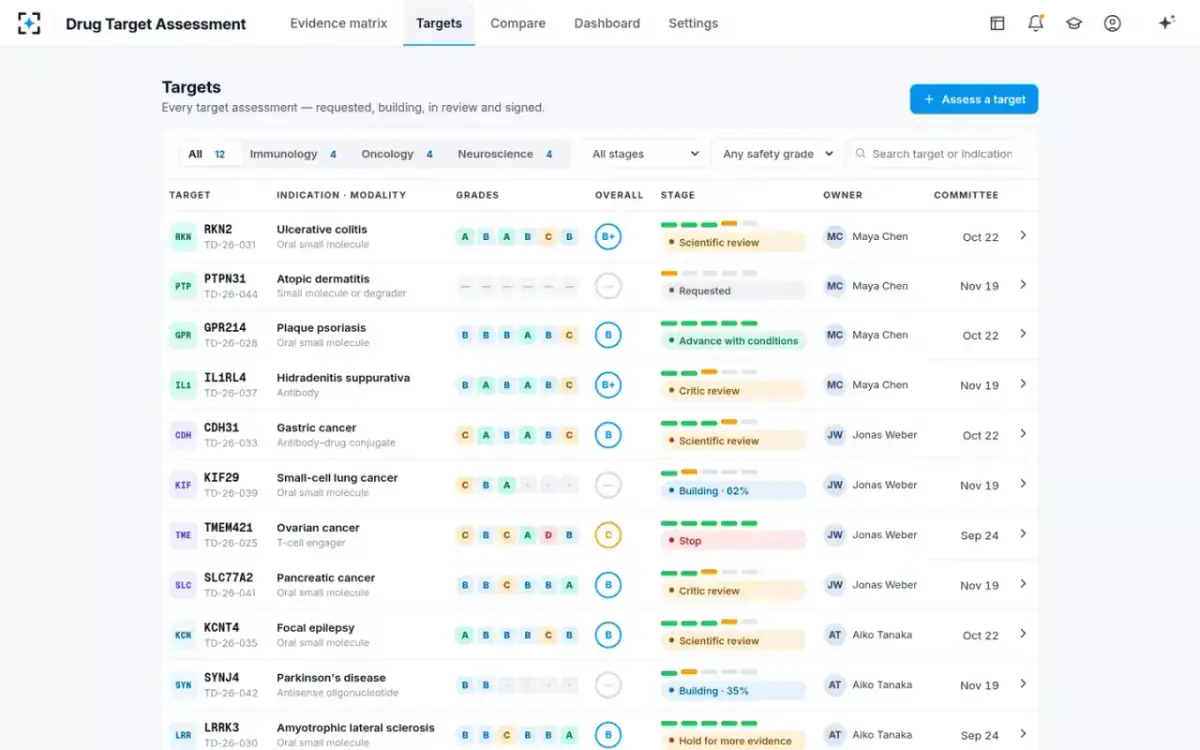
Task: Sort by the OVERALL column header
Action: click(x=619, y=195)
